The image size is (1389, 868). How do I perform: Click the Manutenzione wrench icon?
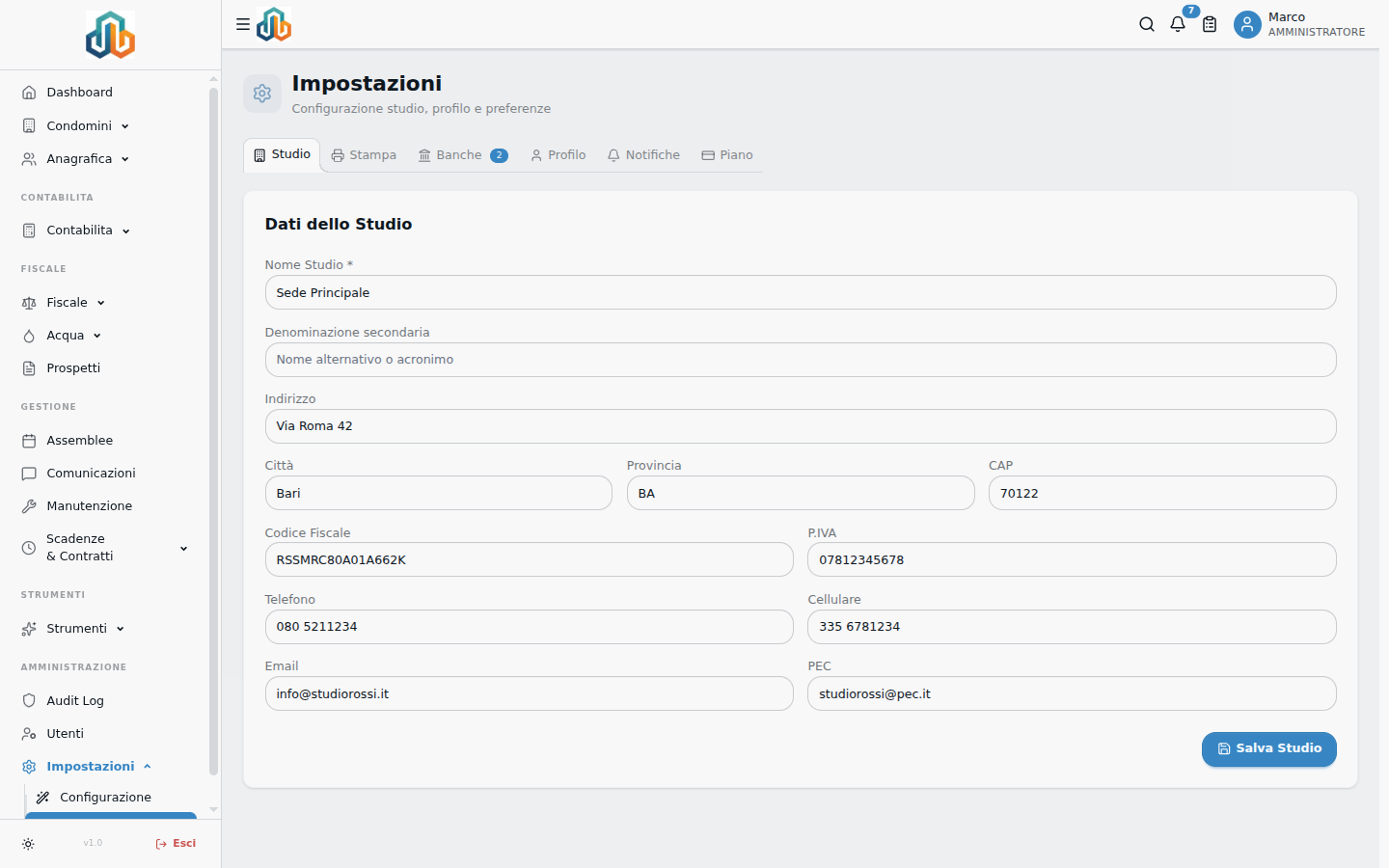point(29,506)
